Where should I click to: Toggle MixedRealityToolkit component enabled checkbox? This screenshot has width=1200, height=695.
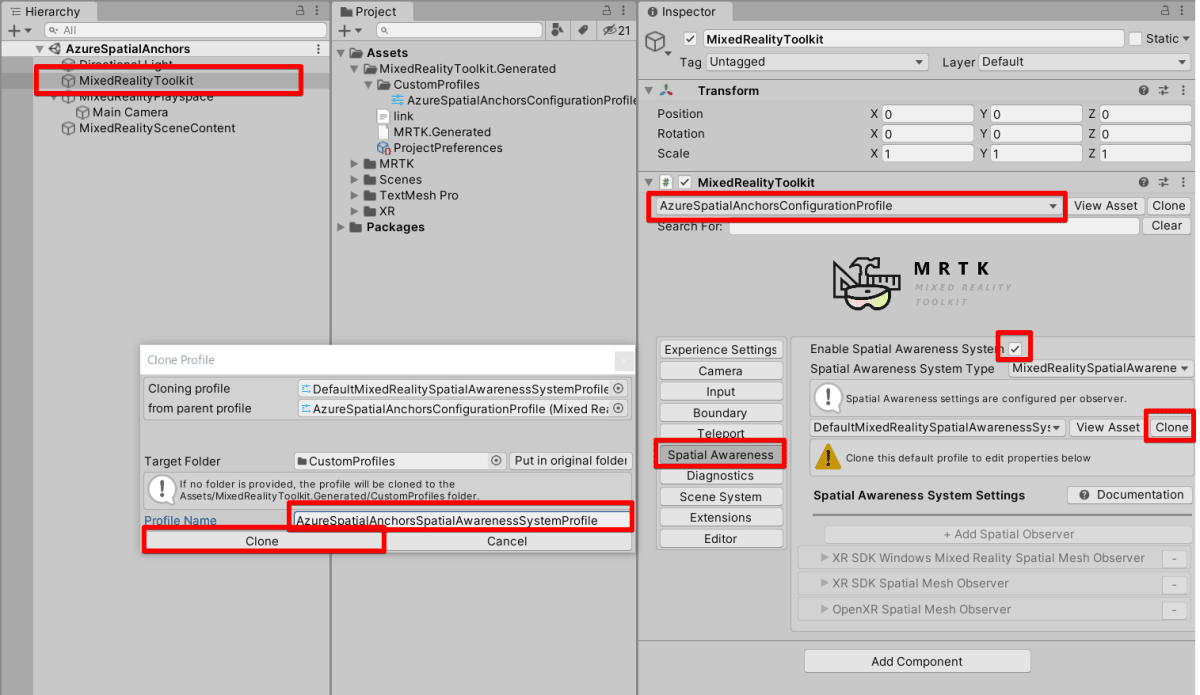pos(685,183)
